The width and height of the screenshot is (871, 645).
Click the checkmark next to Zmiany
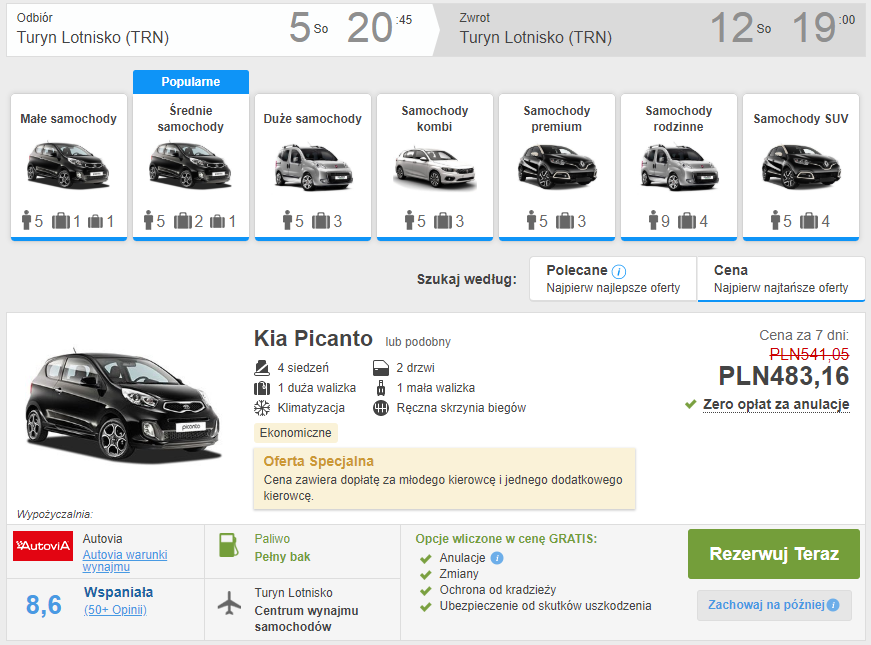point(426,574)
